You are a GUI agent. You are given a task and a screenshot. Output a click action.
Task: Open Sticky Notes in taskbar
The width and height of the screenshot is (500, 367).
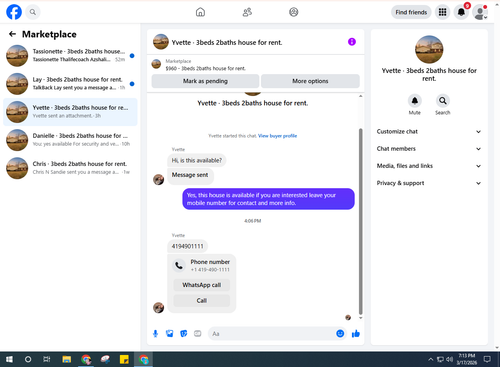[x=124, y=359]
